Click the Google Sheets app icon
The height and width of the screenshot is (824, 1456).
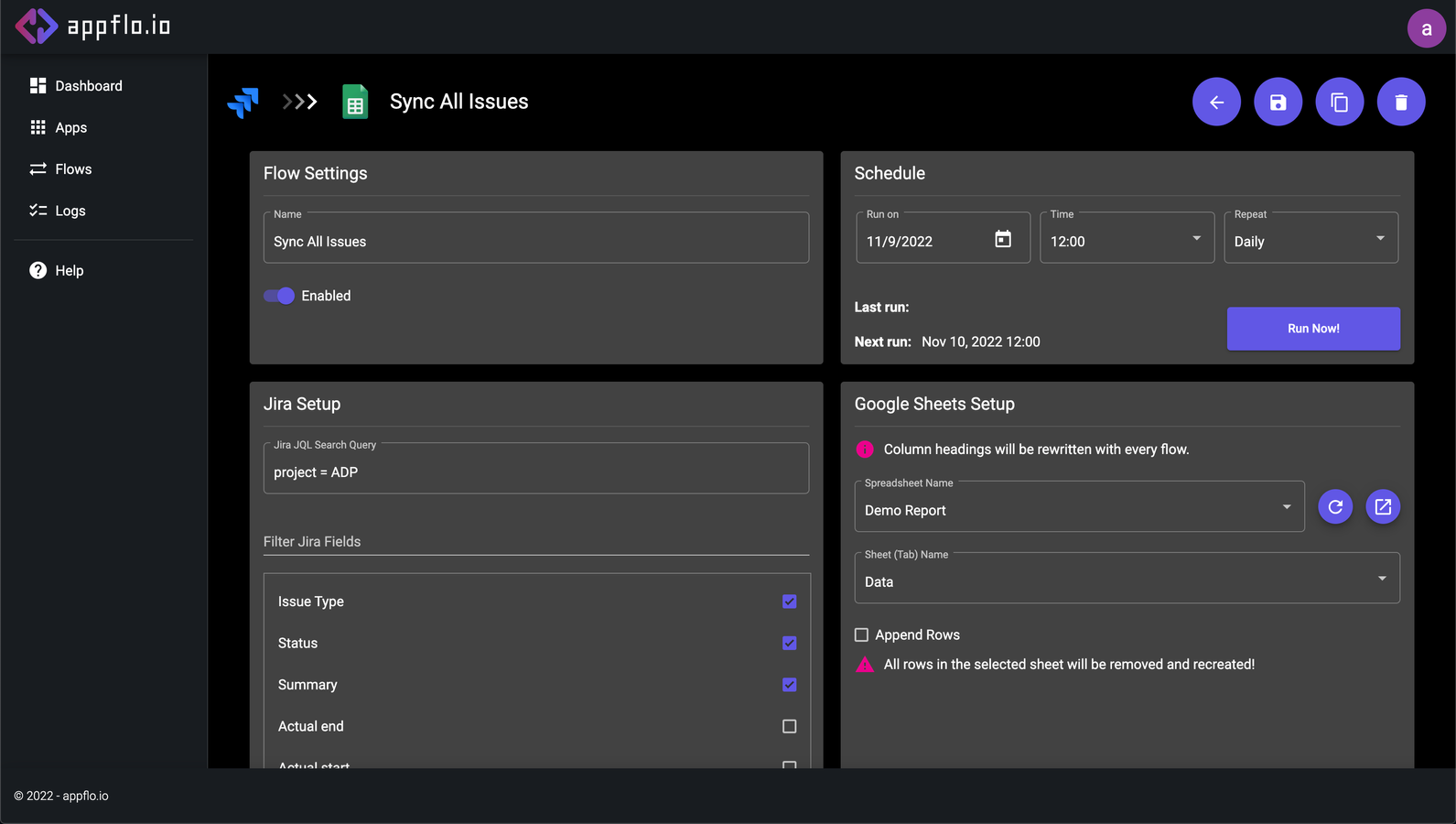(355, 102)
